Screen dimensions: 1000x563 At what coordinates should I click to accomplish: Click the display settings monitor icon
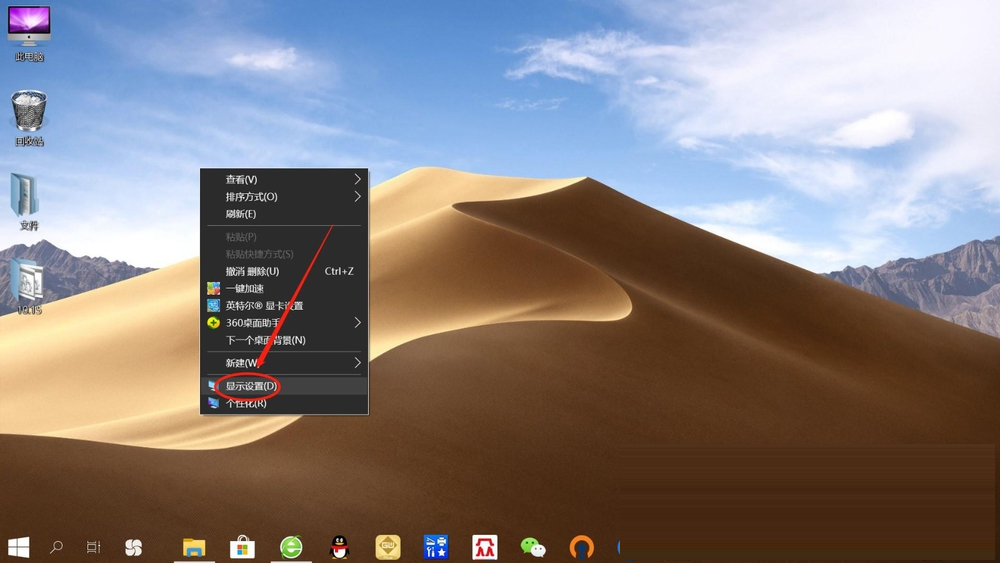coord(212,386)
